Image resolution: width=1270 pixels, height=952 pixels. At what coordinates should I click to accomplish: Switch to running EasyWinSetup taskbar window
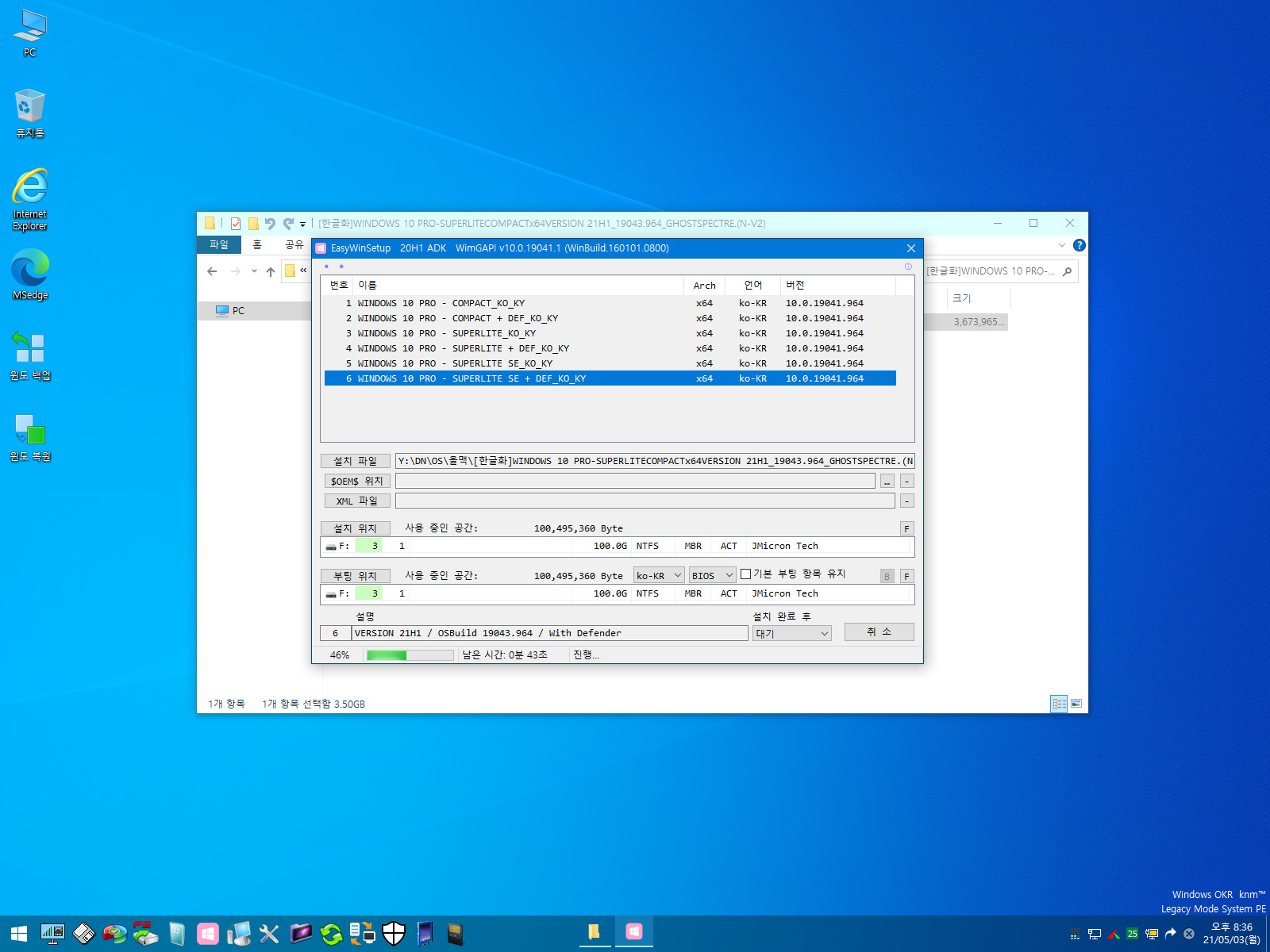[634, 932]
